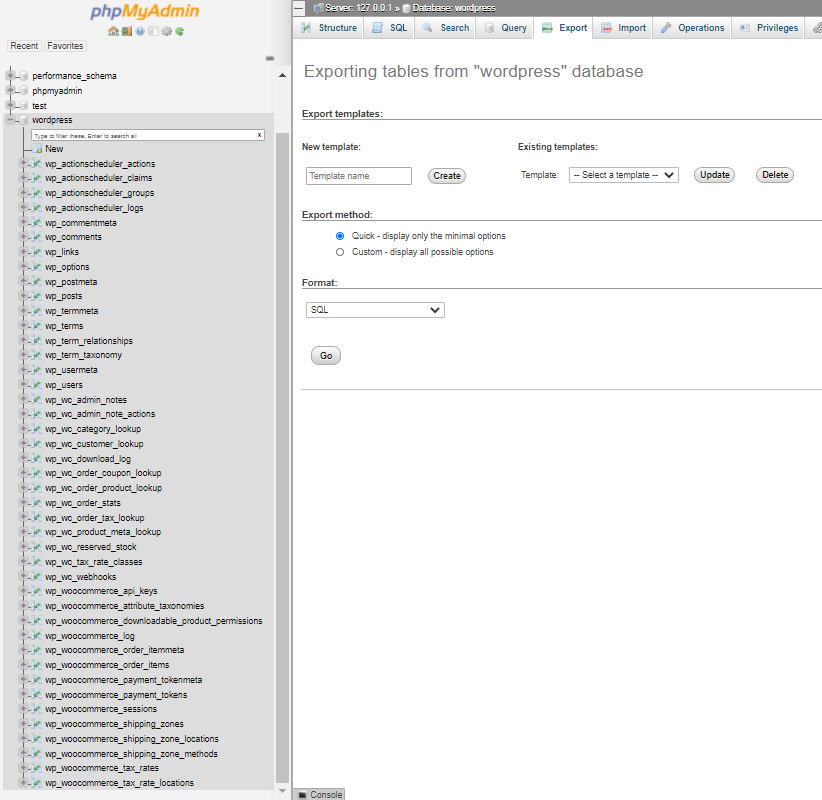
Task: Open the Search tab
Action: (445, 28)
